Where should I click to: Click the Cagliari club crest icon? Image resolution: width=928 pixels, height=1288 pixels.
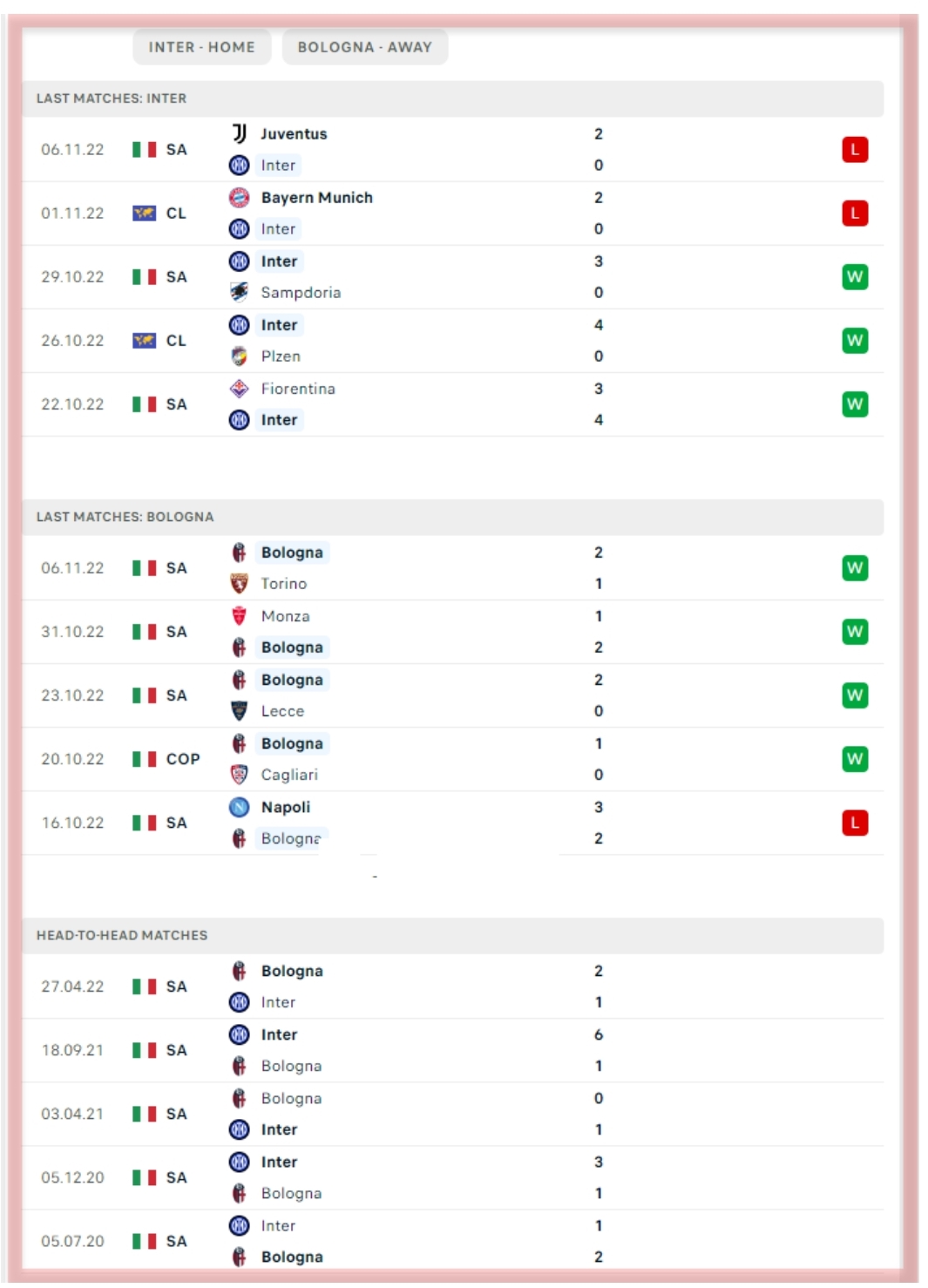point(239,775)
